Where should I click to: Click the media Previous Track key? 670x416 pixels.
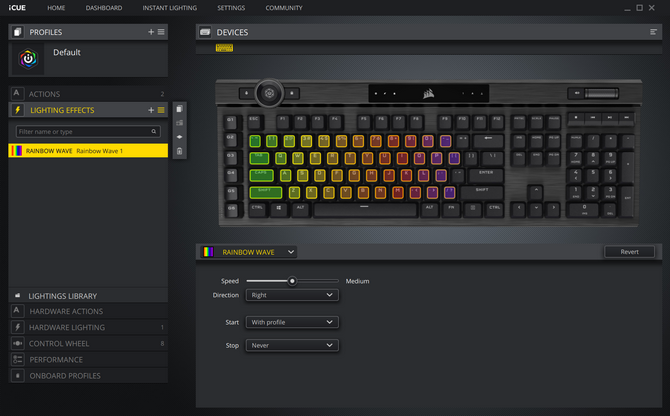tap(593, 117)
